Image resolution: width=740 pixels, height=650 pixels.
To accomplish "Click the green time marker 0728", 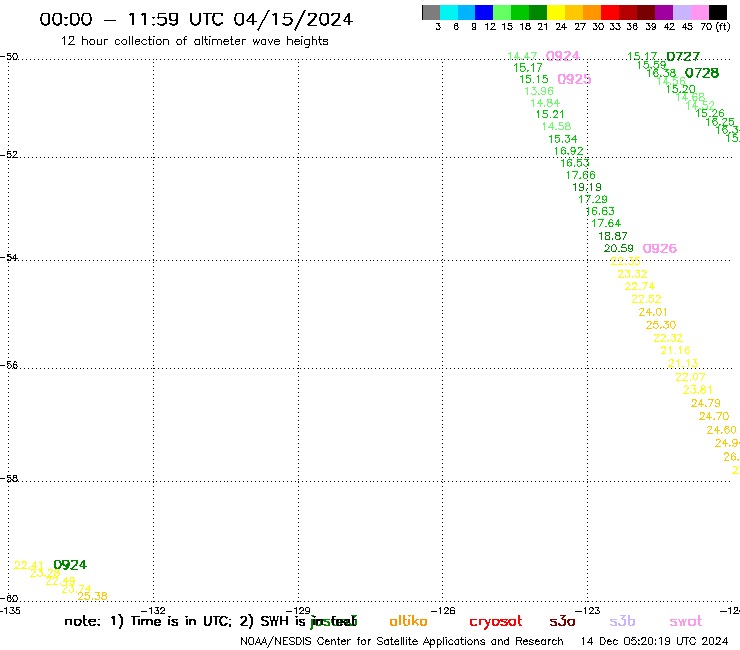I will (x=702, y=73).
